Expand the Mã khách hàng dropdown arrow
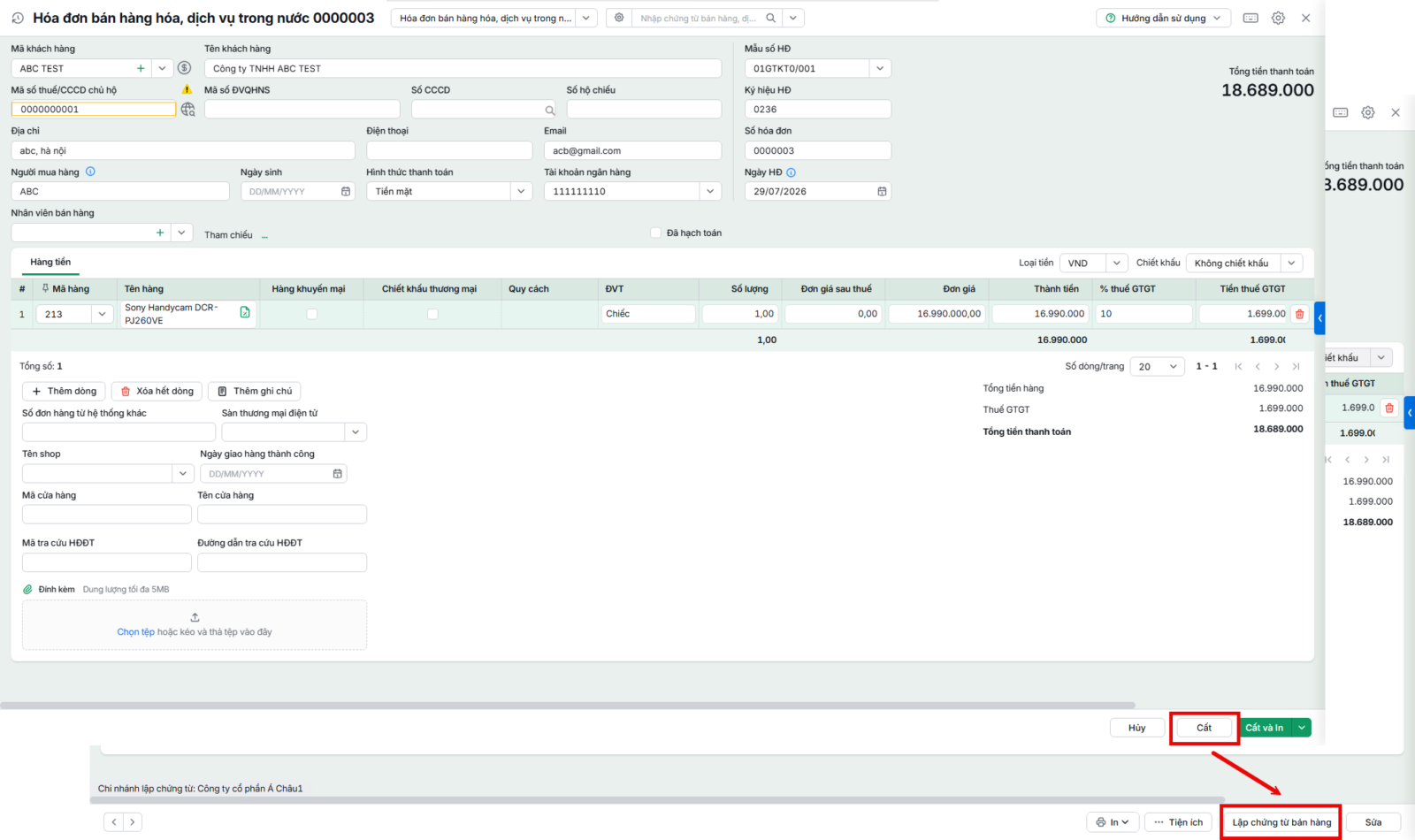1415x840 pixels. (x=162, y=68)
